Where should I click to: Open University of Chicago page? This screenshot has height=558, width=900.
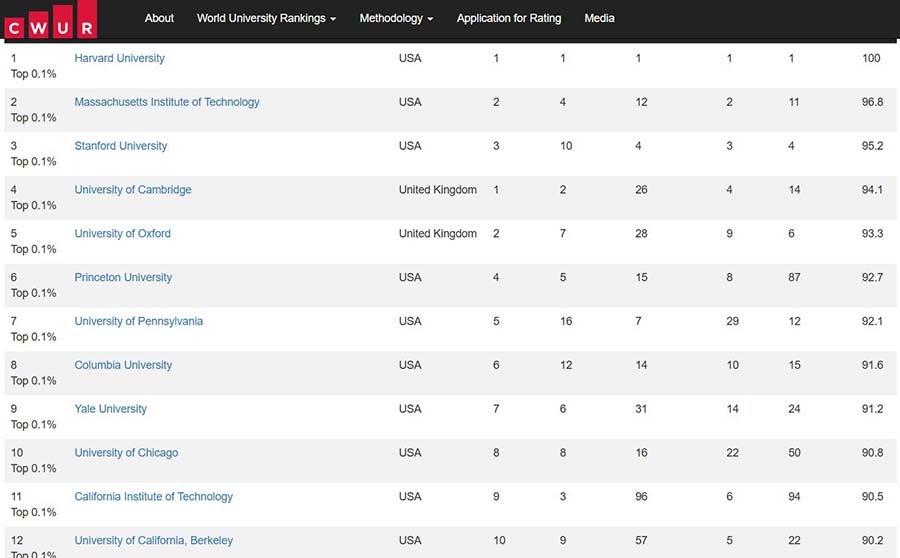pos(126,453)
